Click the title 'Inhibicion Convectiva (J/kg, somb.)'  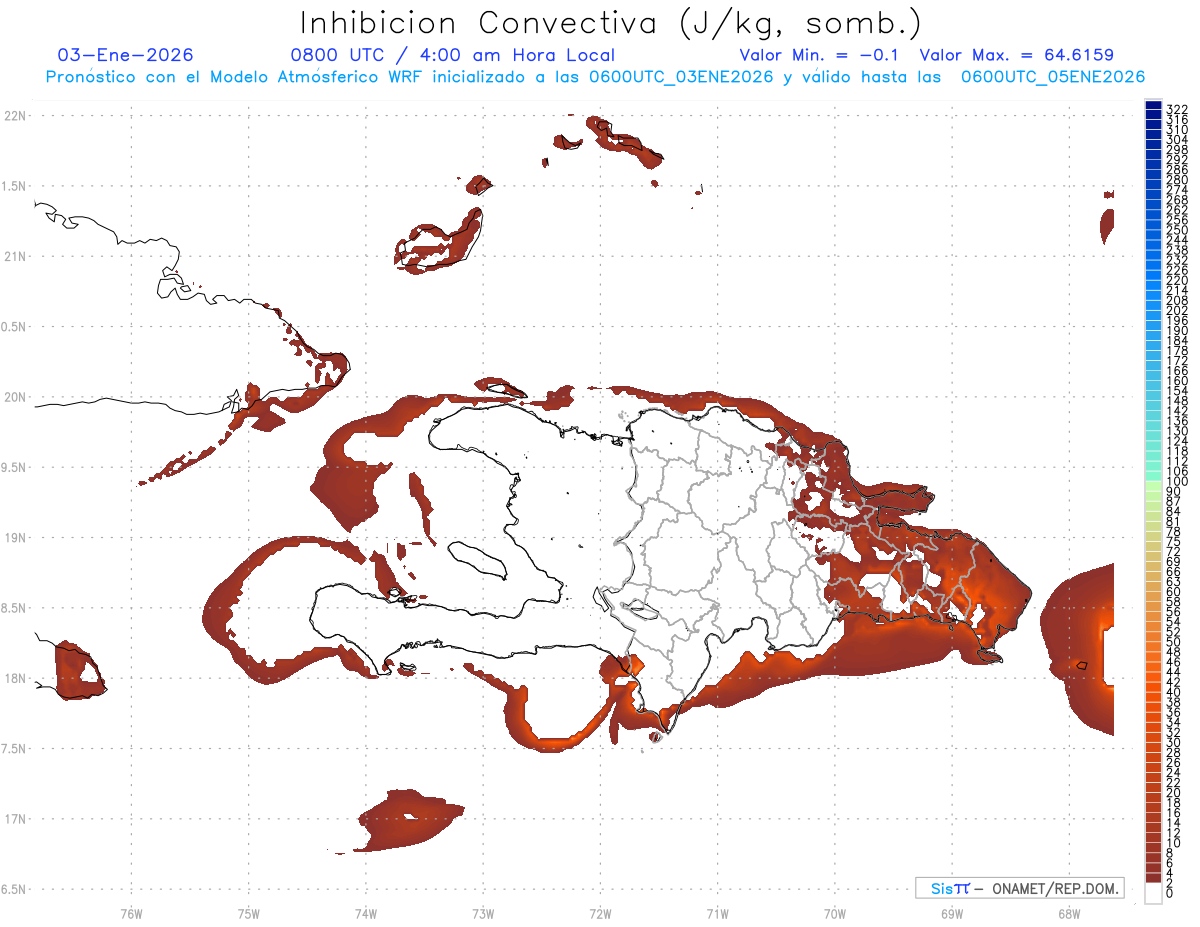click(x=611, y=24)
